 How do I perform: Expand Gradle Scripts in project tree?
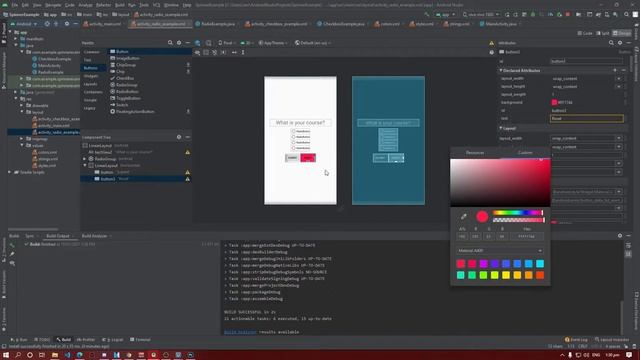[9, 172]
